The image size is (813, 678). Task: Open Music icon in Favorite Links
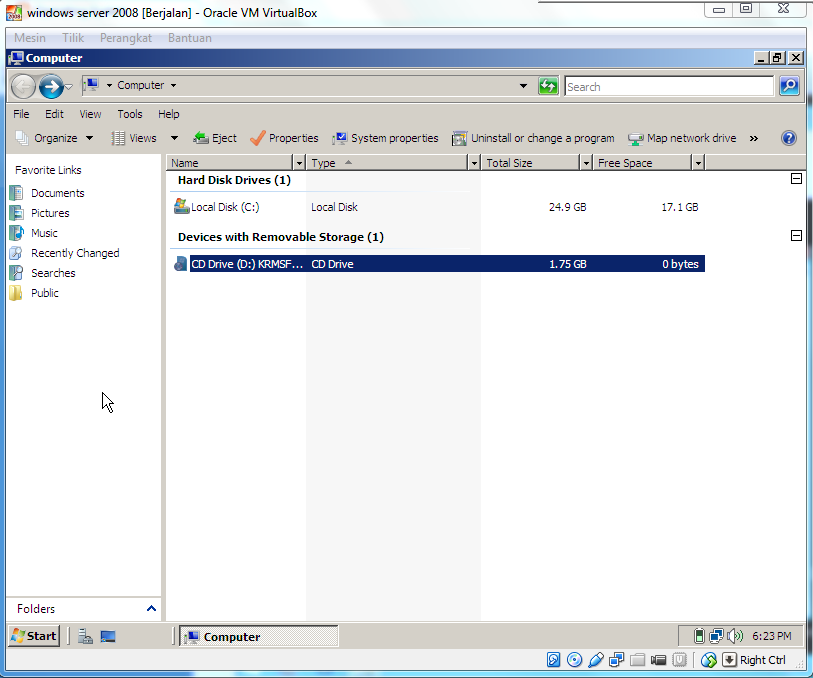click(16, 233)
